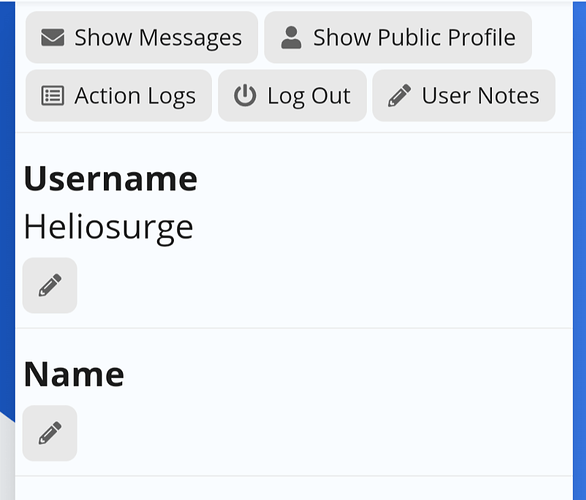Click the blue border strip on the right
586x500 pixels.
tap(580, 250)
